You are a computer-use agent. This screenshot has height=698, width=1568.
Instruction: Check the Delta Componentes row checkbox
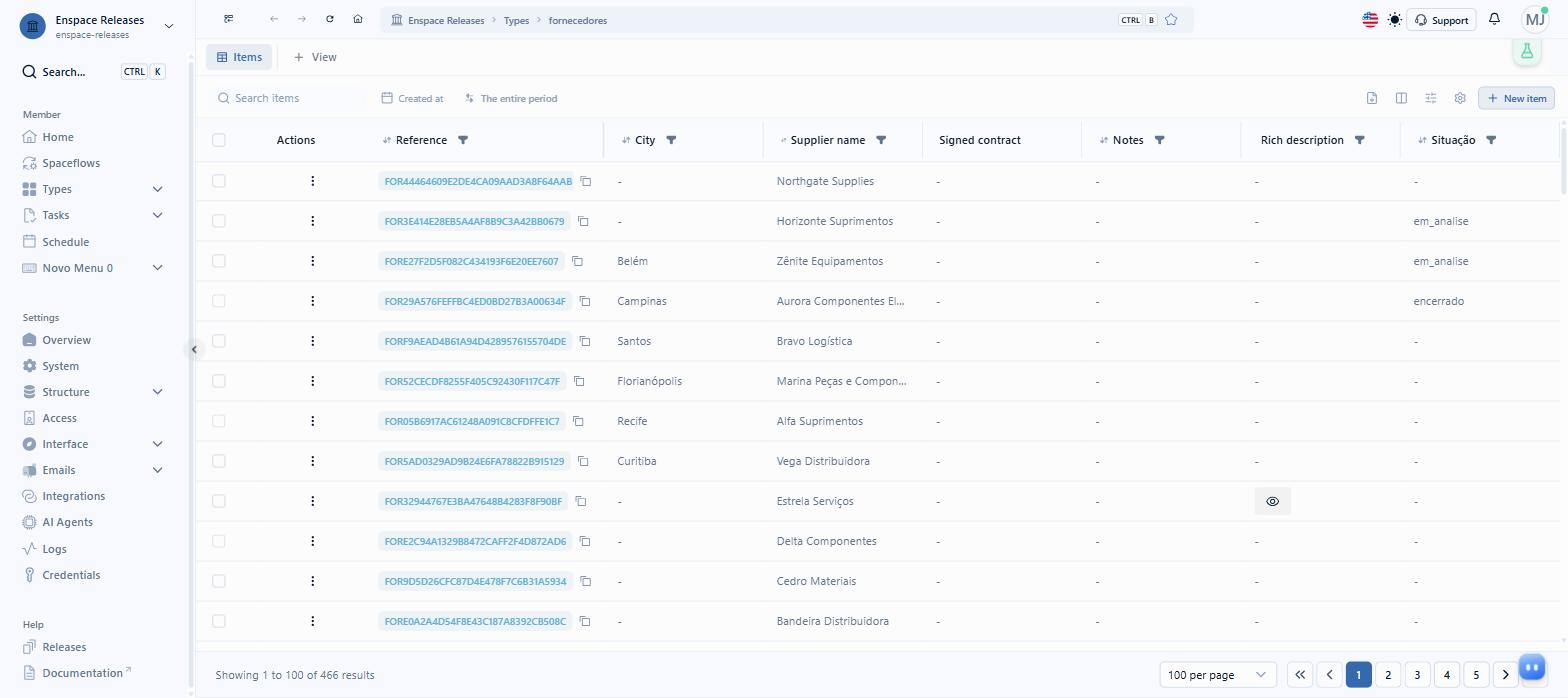pos(219,541)
